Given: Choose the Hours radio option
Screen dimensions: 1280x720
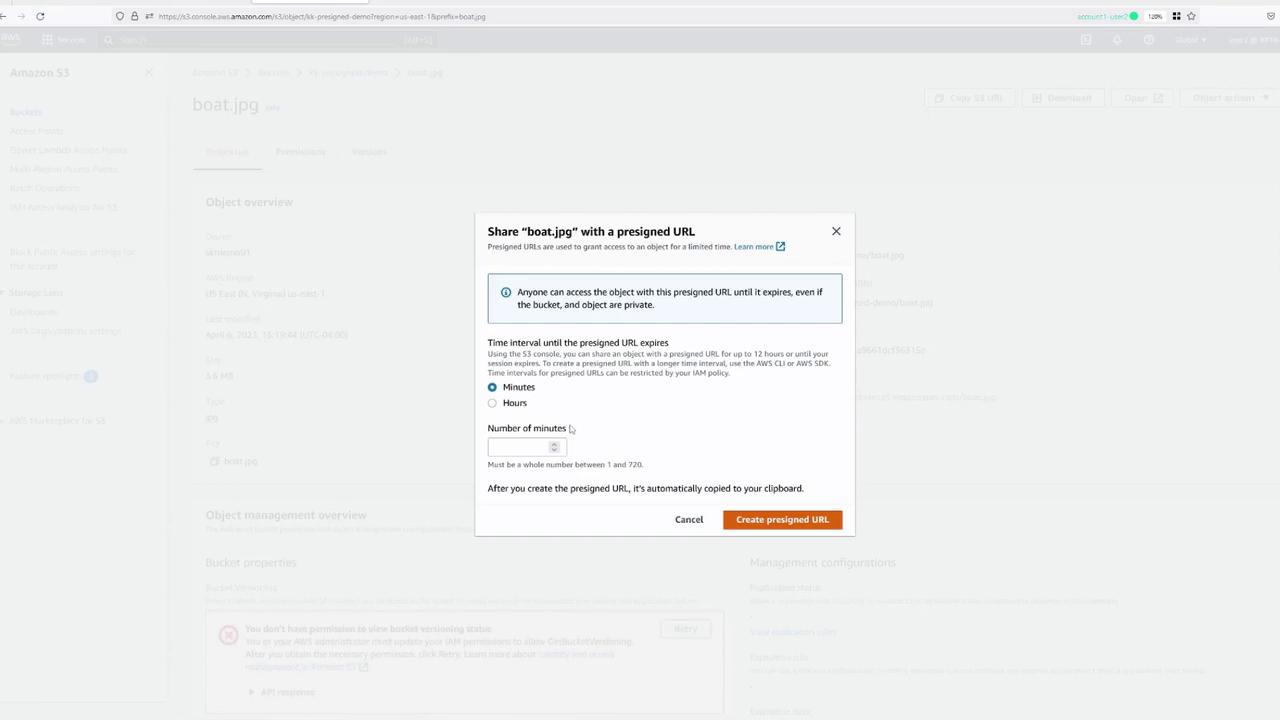Looking at the screenshot, I should [x=492, y=403].
